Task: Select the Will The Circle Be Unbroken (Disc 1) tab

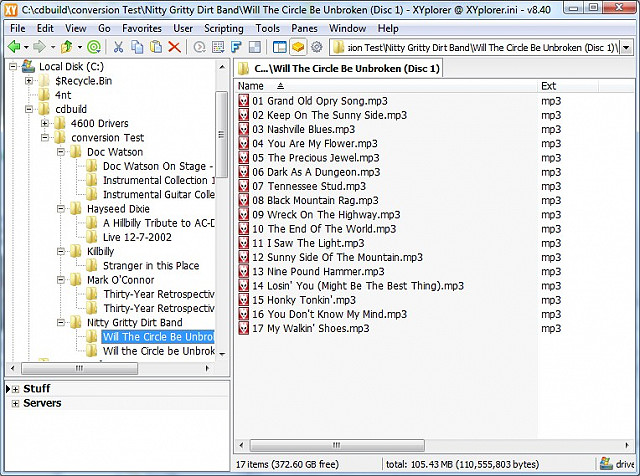Action: click(339, 69)
